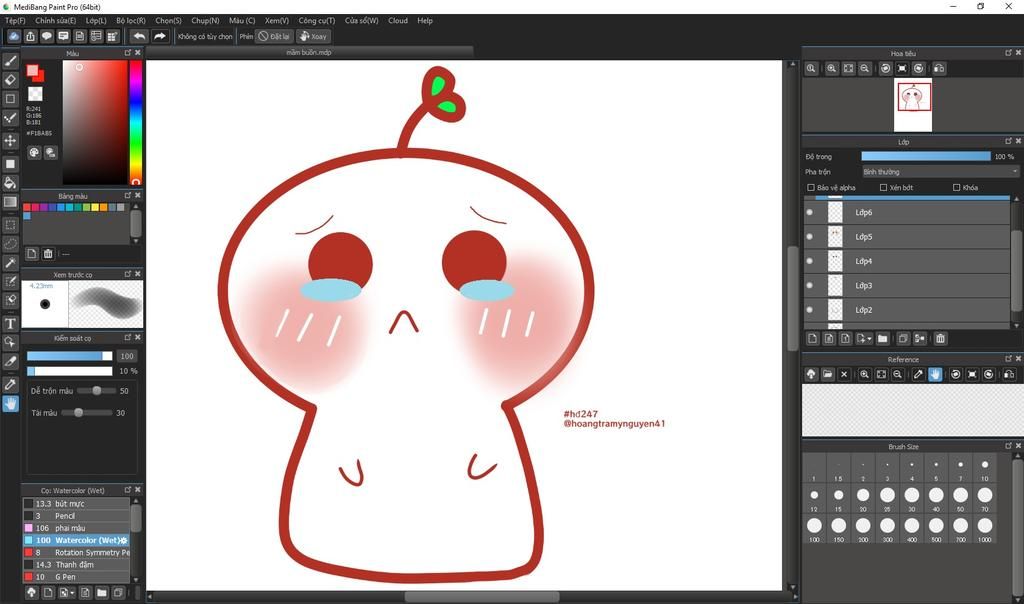Delete swatch using trash icon in Bảng màu
The width and height of the screenshot is (1024, 604).
(x=48, y=253)
